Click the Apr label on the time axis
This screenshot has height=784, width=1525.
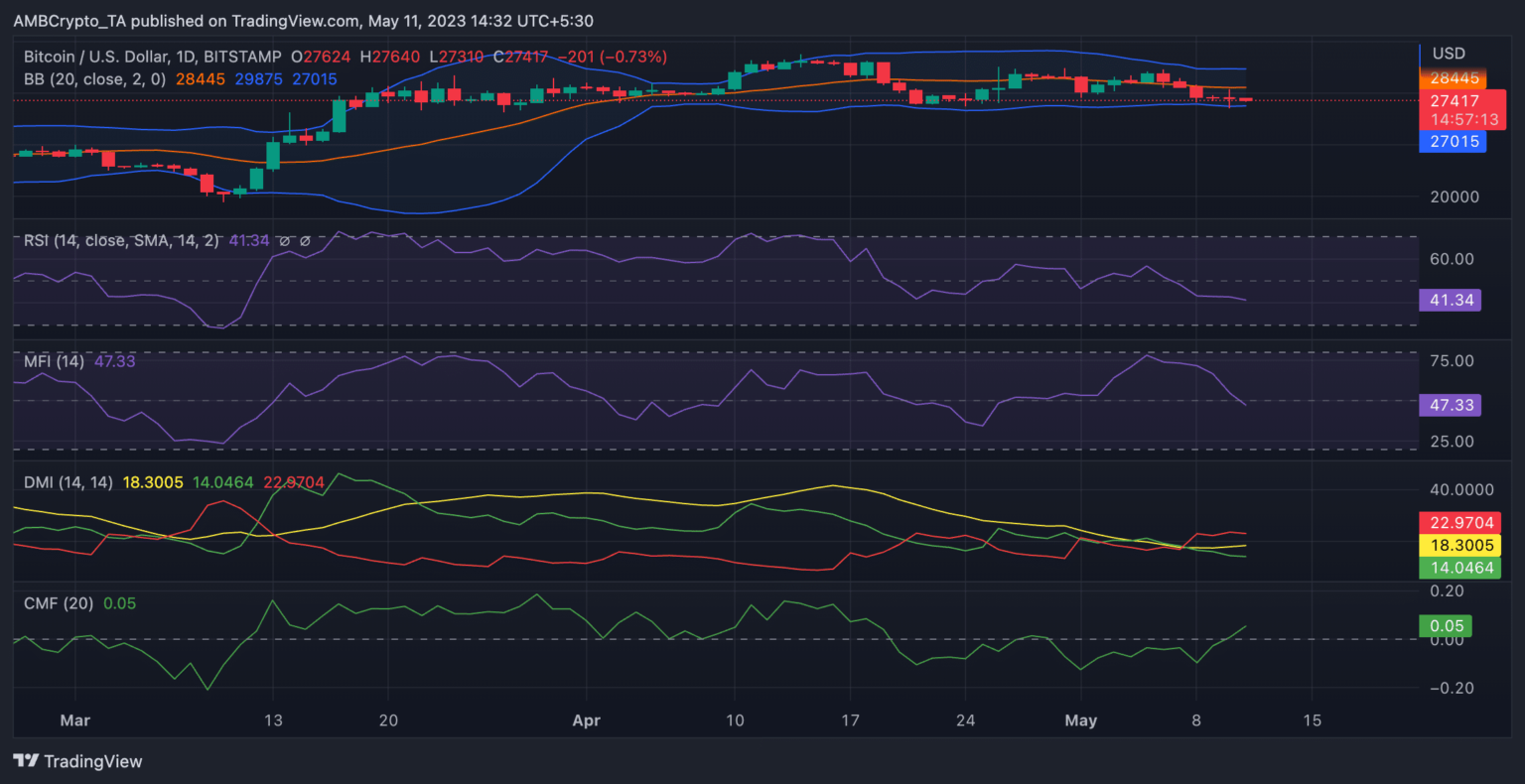click(x=587, y=720)
